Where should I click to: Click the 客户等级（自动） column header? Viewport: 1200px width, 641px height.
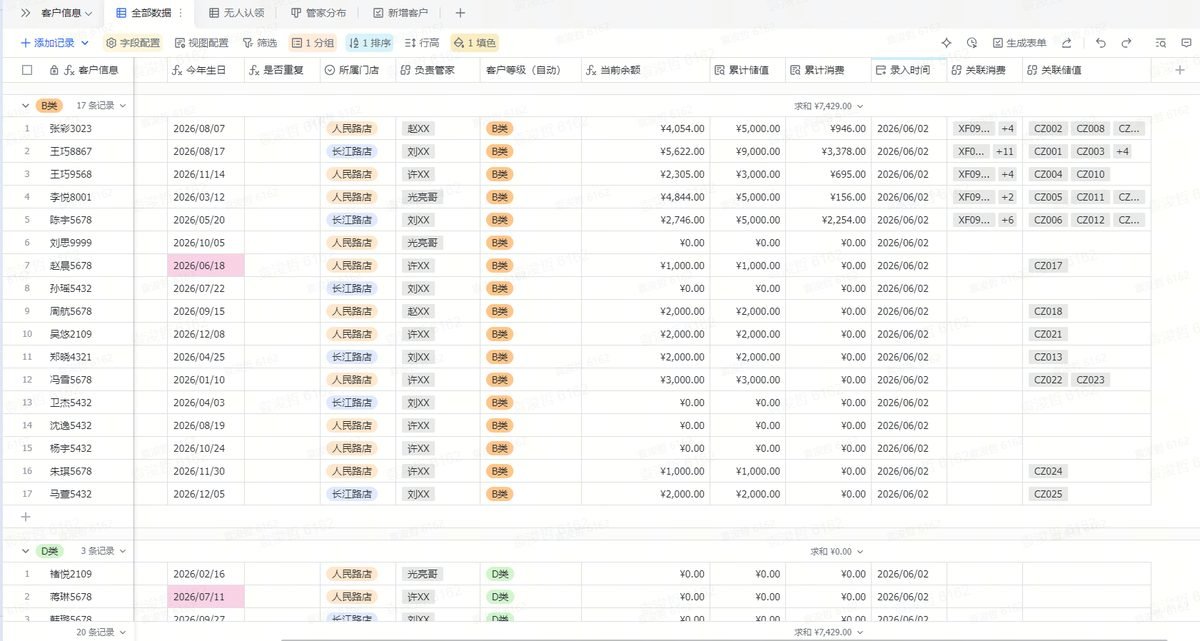[x=531, y=70]
